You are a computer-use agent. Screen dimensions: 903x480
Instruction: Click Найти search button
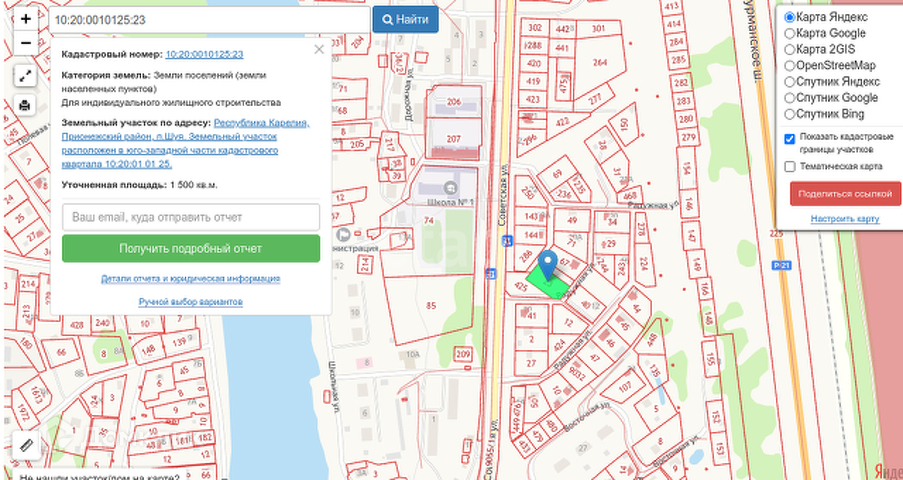tap(405, 20)
